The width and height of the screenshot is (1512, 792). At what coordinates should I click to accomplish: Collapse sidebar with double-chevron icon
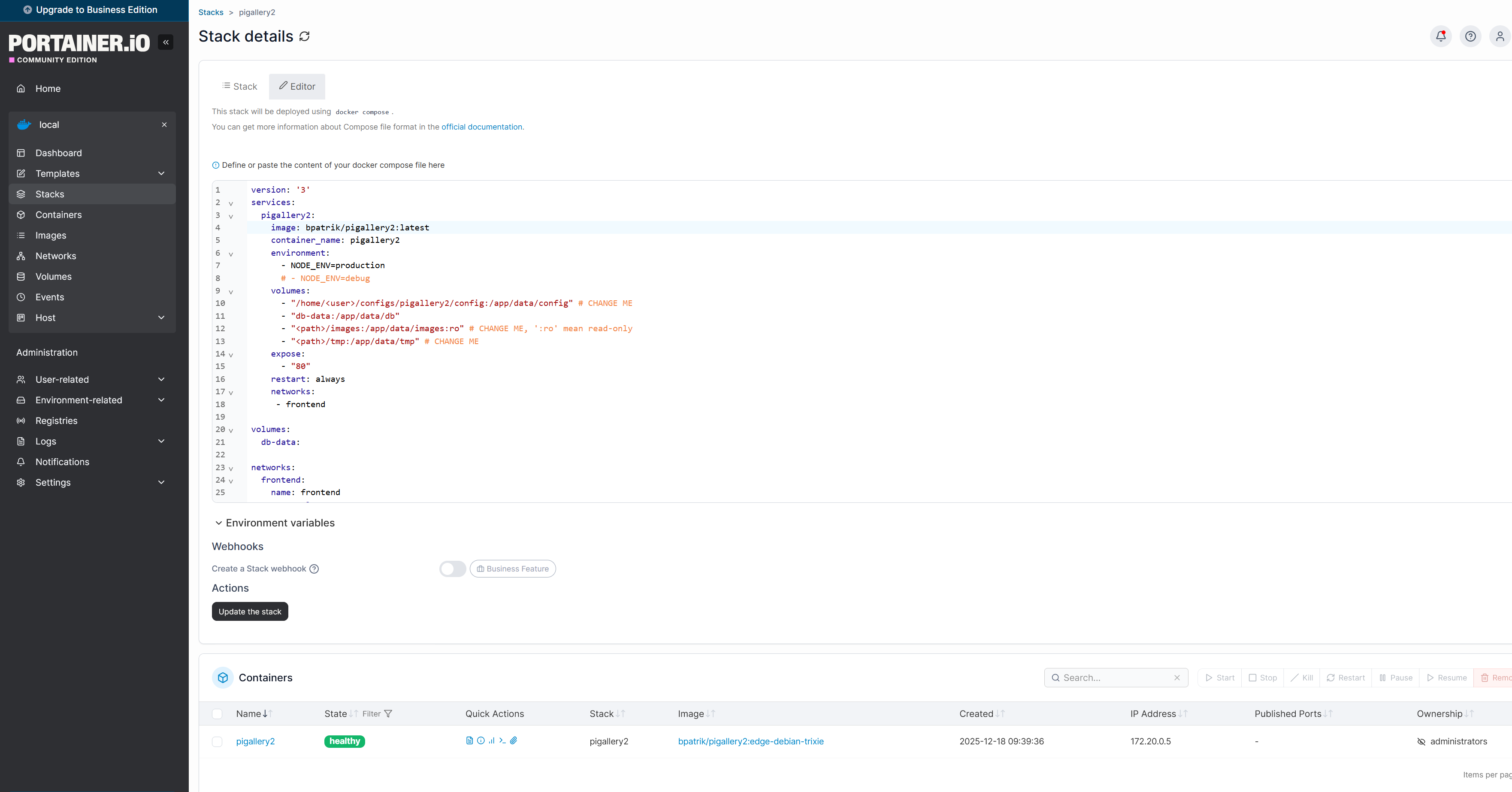tap(166, 42)
